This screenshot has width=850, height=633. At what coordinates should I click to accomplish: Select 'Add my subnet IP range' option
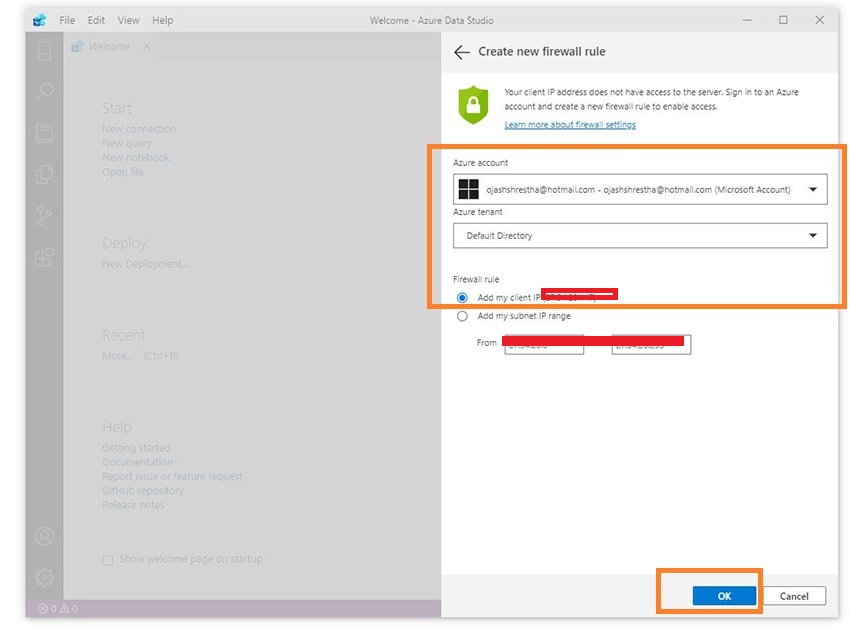click(461, 315)
